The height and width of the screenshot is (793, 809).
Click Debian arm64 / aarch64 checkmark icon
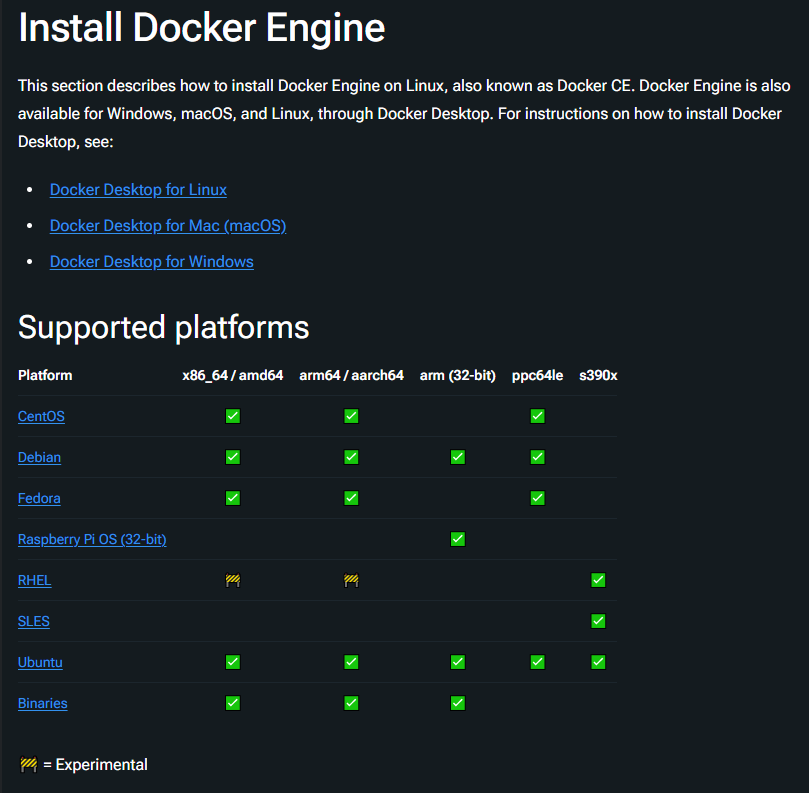(351, 457)
